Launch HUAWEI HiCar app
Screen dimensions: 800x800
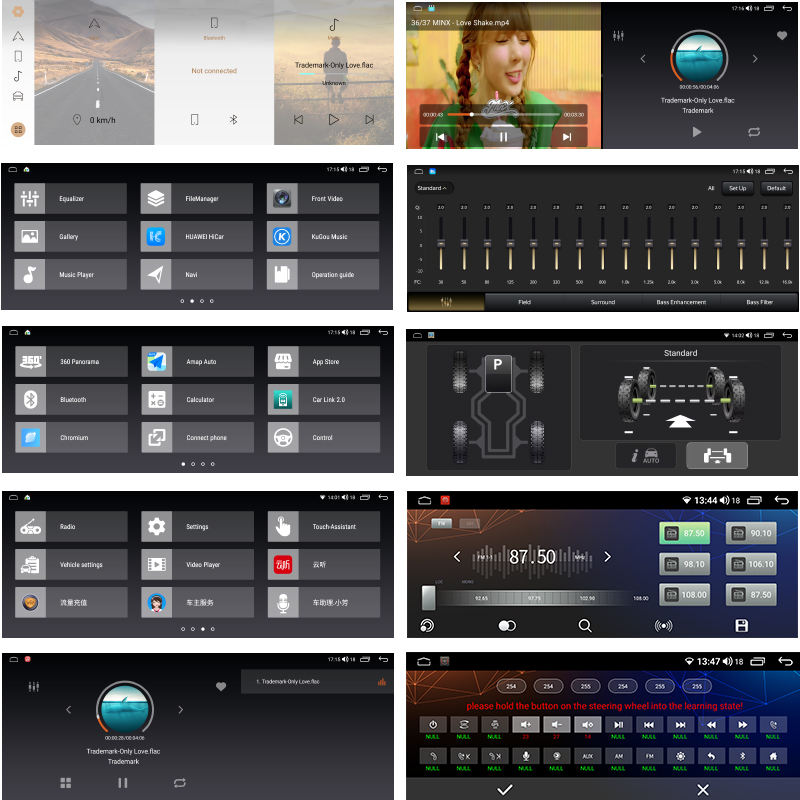(x=196, y=236)
